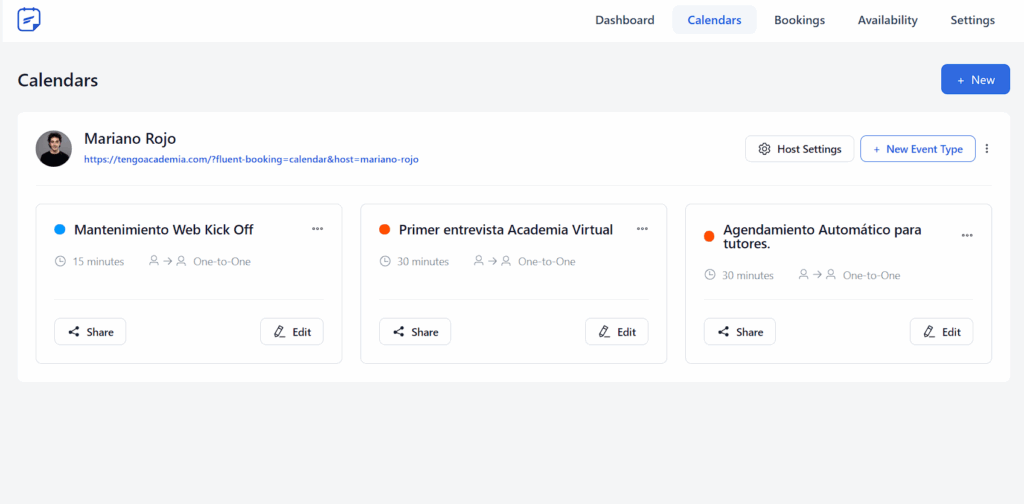1024x504 pixels.
Task: Share the Agendamiento Automático para tutores event
Action: [x=739, y=332]
